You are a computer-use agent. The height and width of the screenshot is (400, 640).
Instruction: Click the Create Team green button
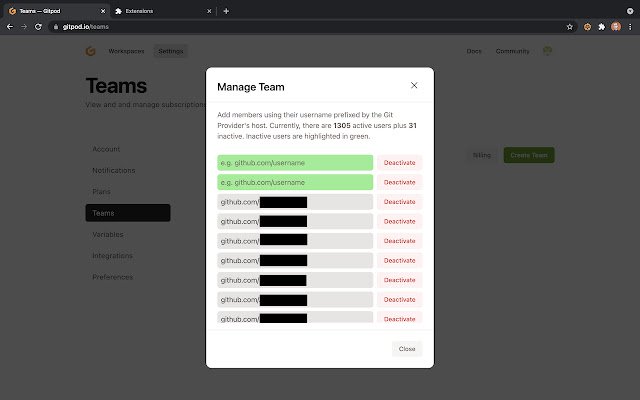click(x=529, y=155)
